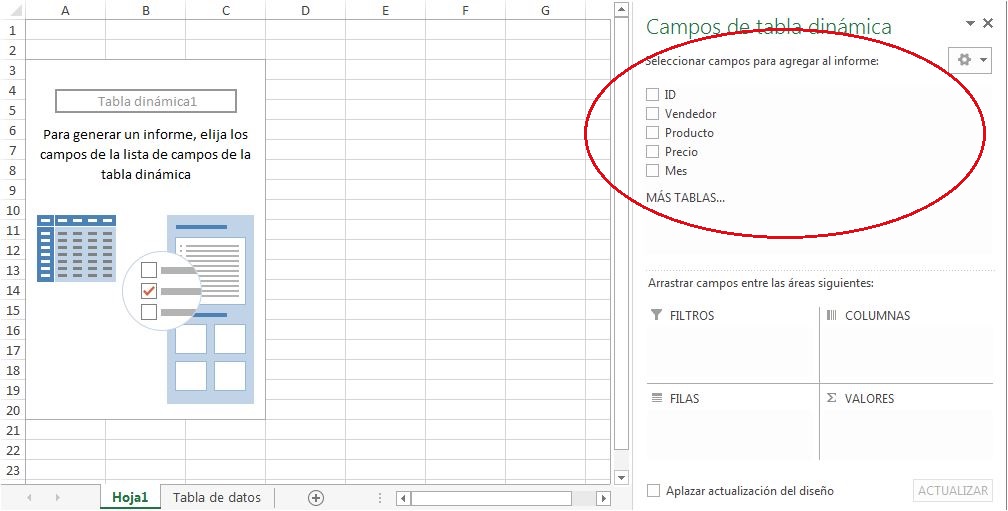The height and width of the screenshot is (511, 1008).
Task: Check the ID field checkbox
Action: point(652,94)
